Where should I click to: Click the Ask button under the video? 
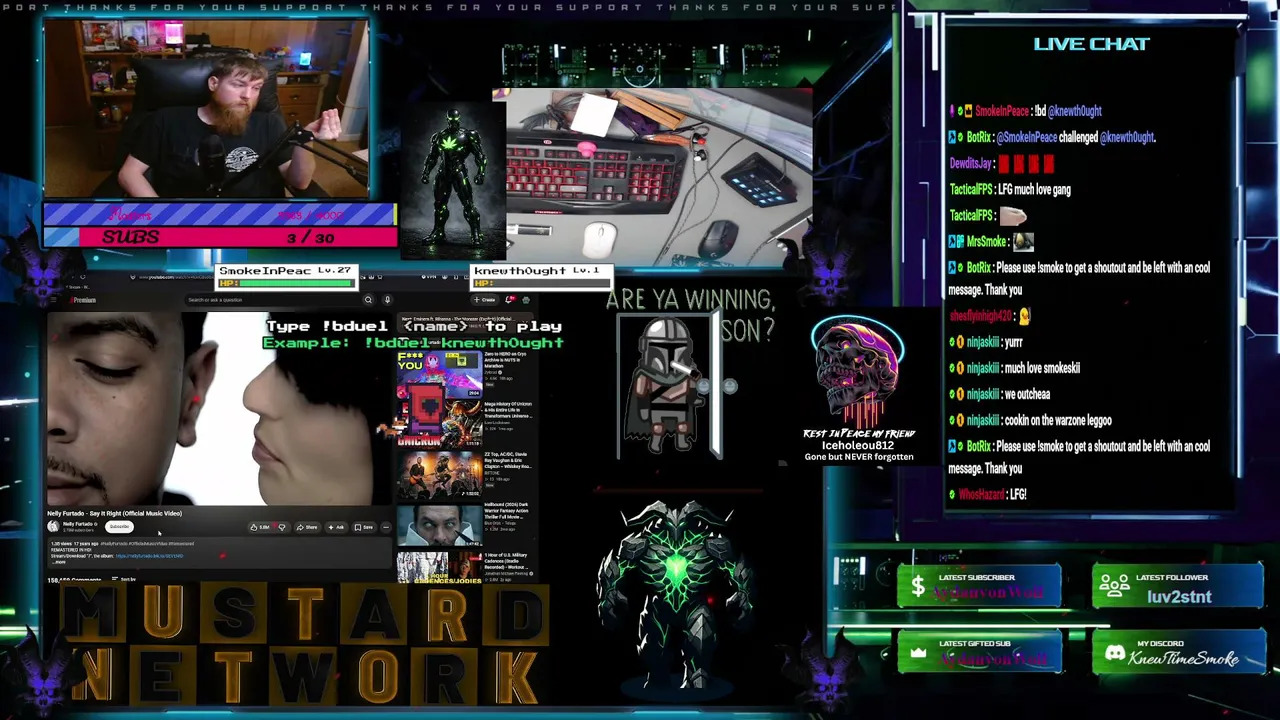336,527
